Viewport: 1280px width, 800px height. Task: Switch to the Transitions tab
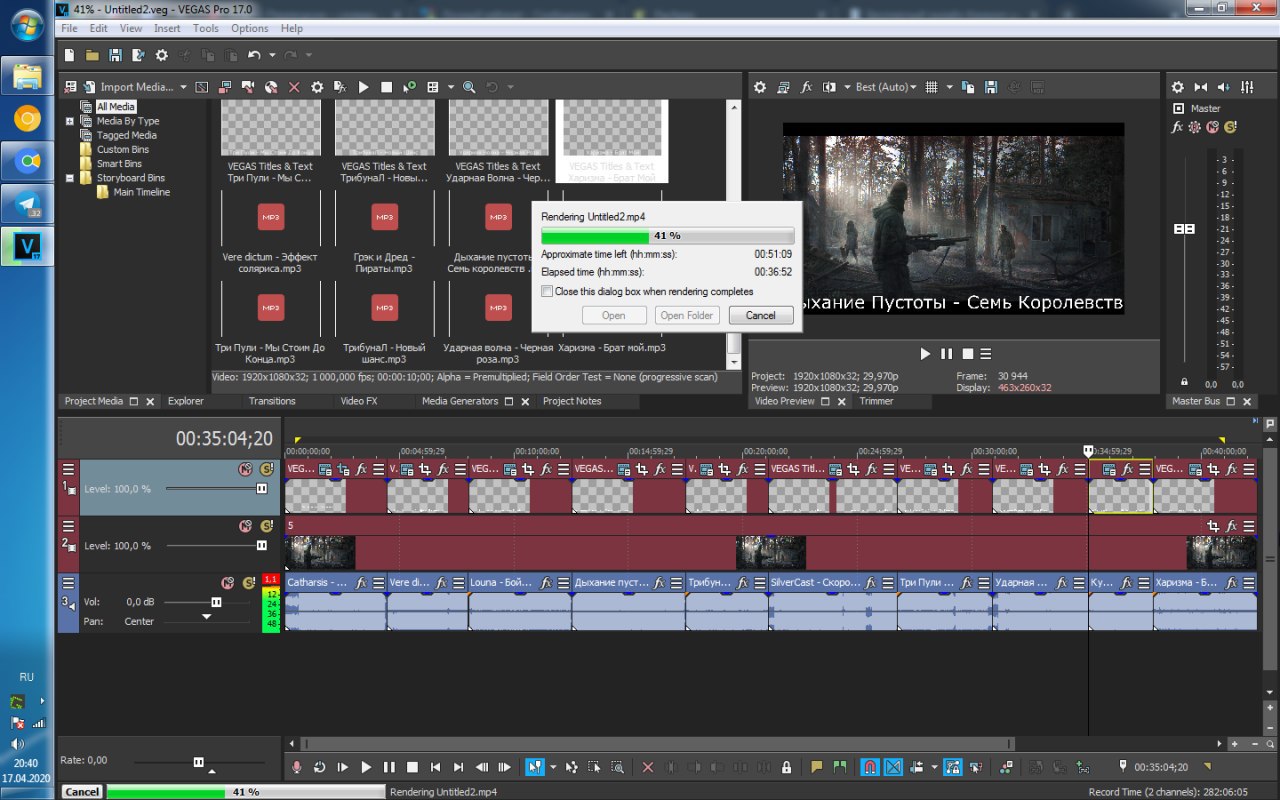pyautogui.click(x=272, y=401)
